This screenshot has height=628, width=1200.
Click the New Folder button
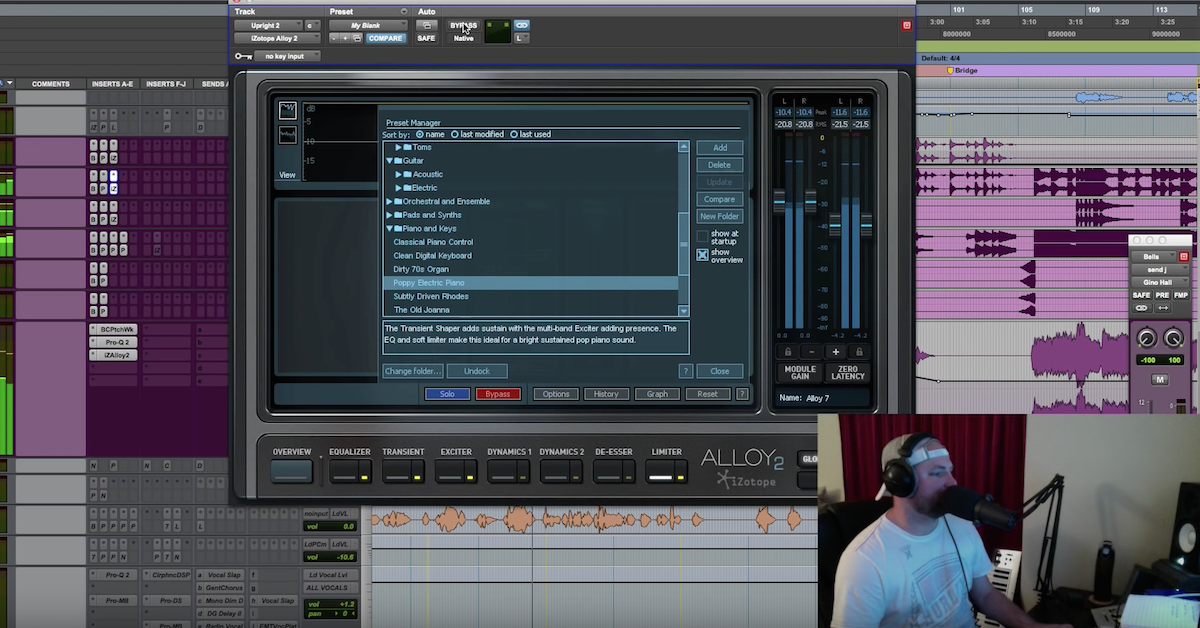click(720, 216)
